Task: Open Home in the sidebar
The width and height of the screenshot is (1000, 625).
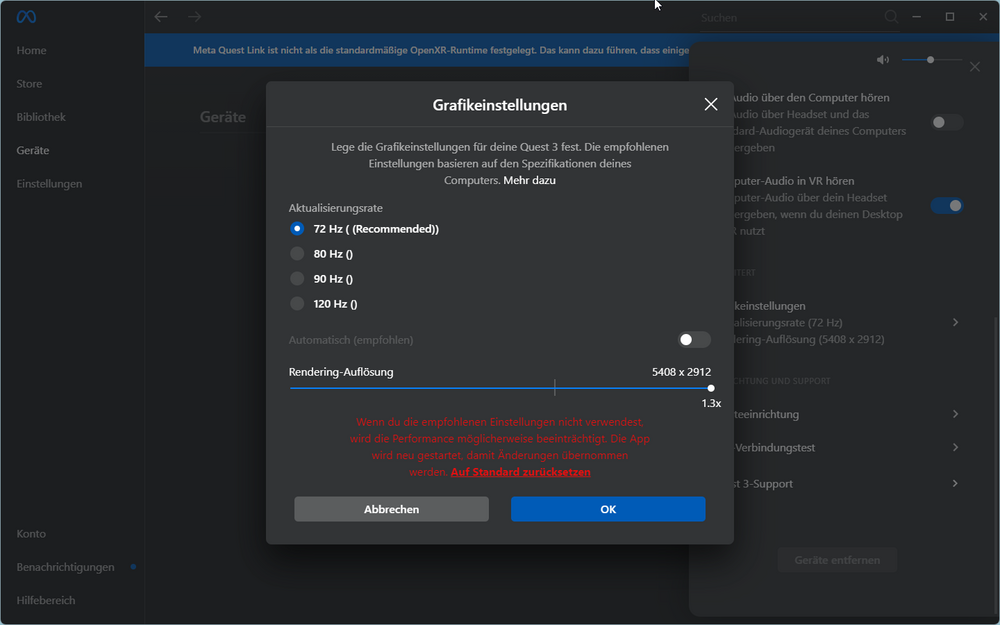Action: pyautogui.click(x=31, y=50)
